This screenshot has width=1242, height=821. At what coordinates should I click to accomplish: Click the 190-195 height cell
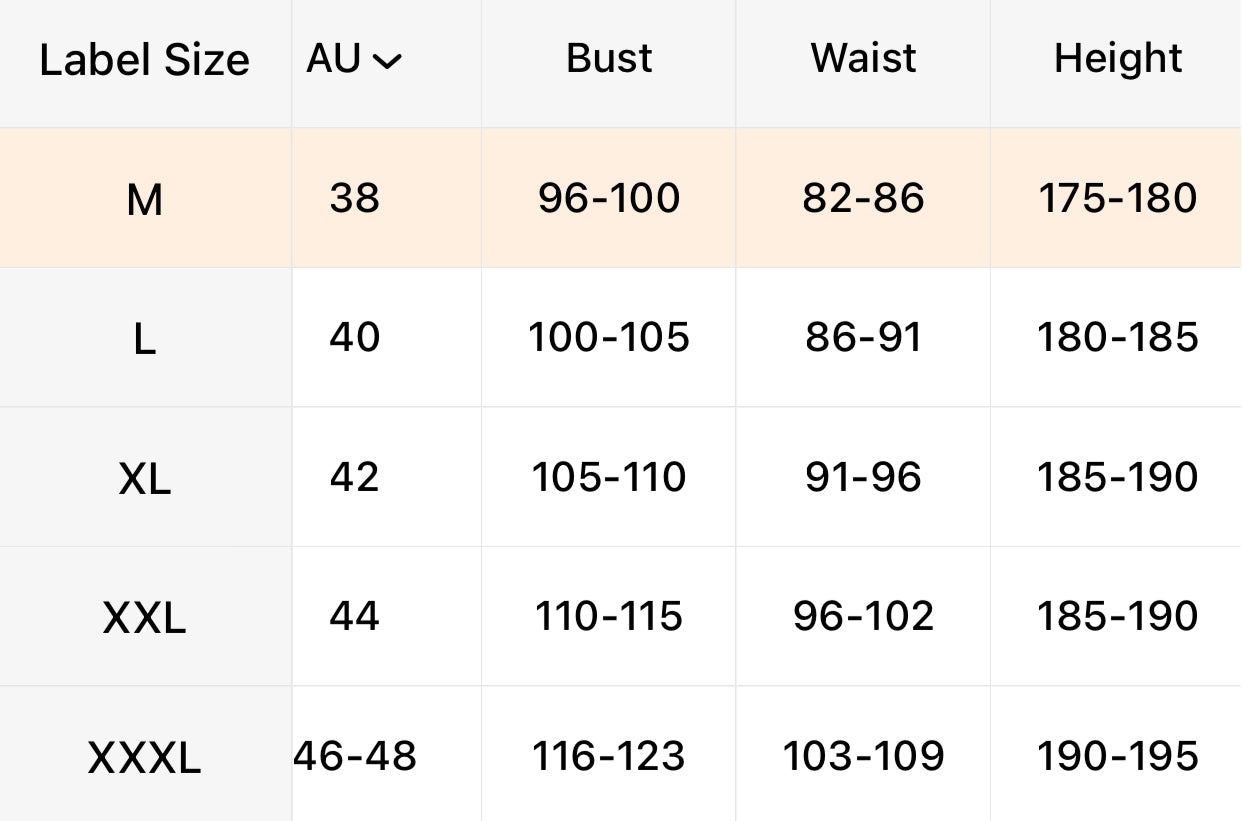pos(1117,756)
